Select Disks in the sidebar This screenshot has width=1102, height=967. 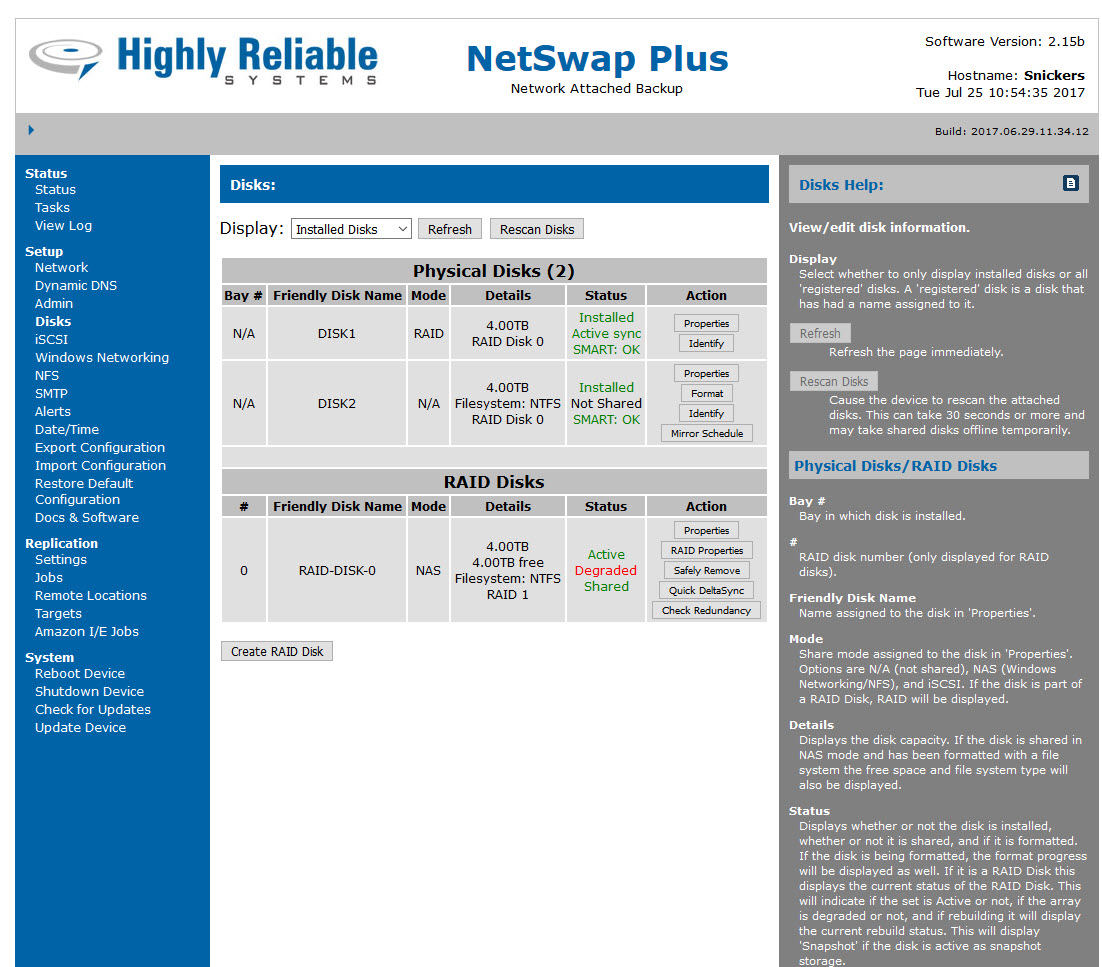click(x=53, y=321)
